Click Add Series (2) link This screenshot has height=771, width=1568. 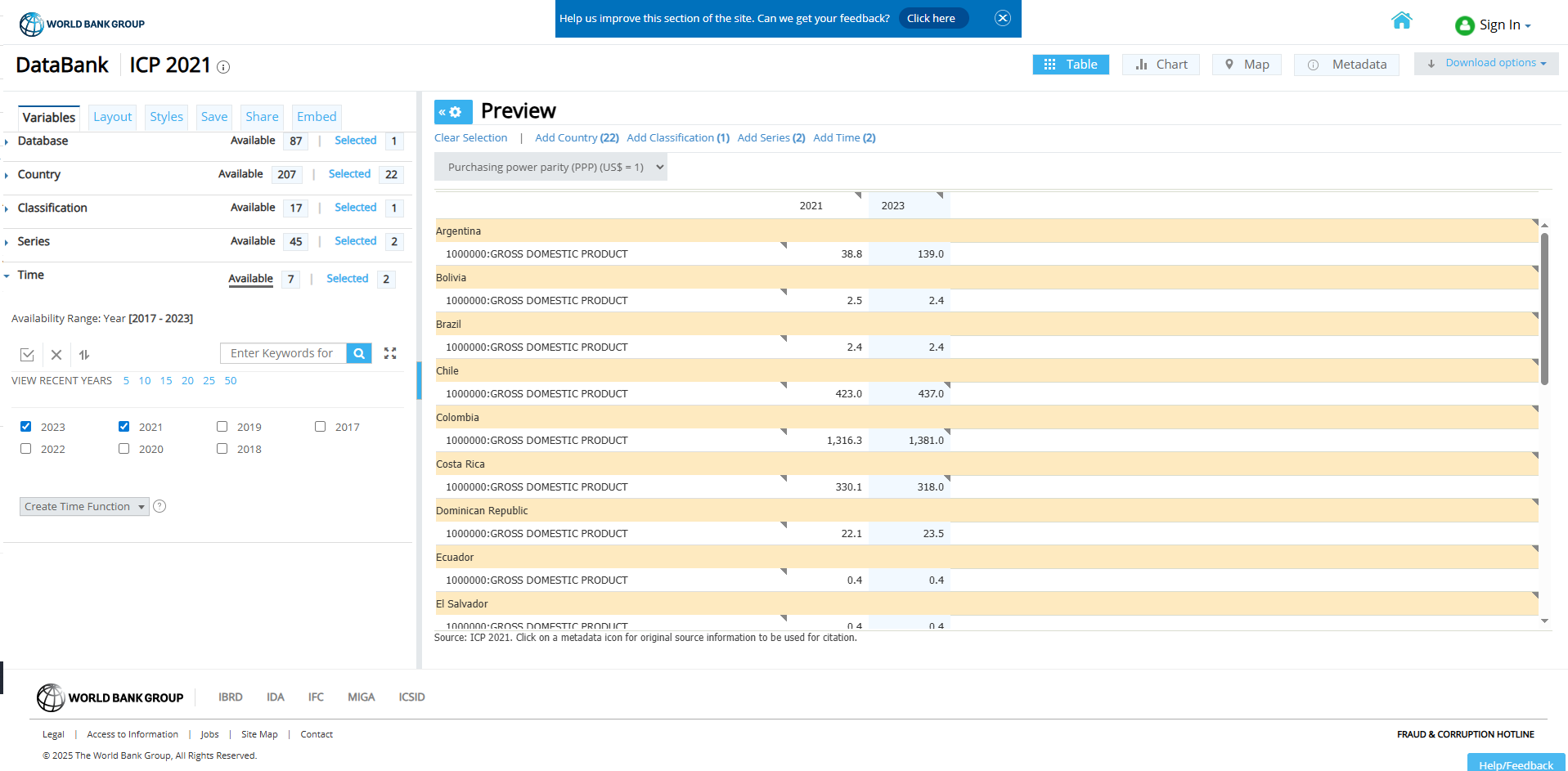[771, 137]
